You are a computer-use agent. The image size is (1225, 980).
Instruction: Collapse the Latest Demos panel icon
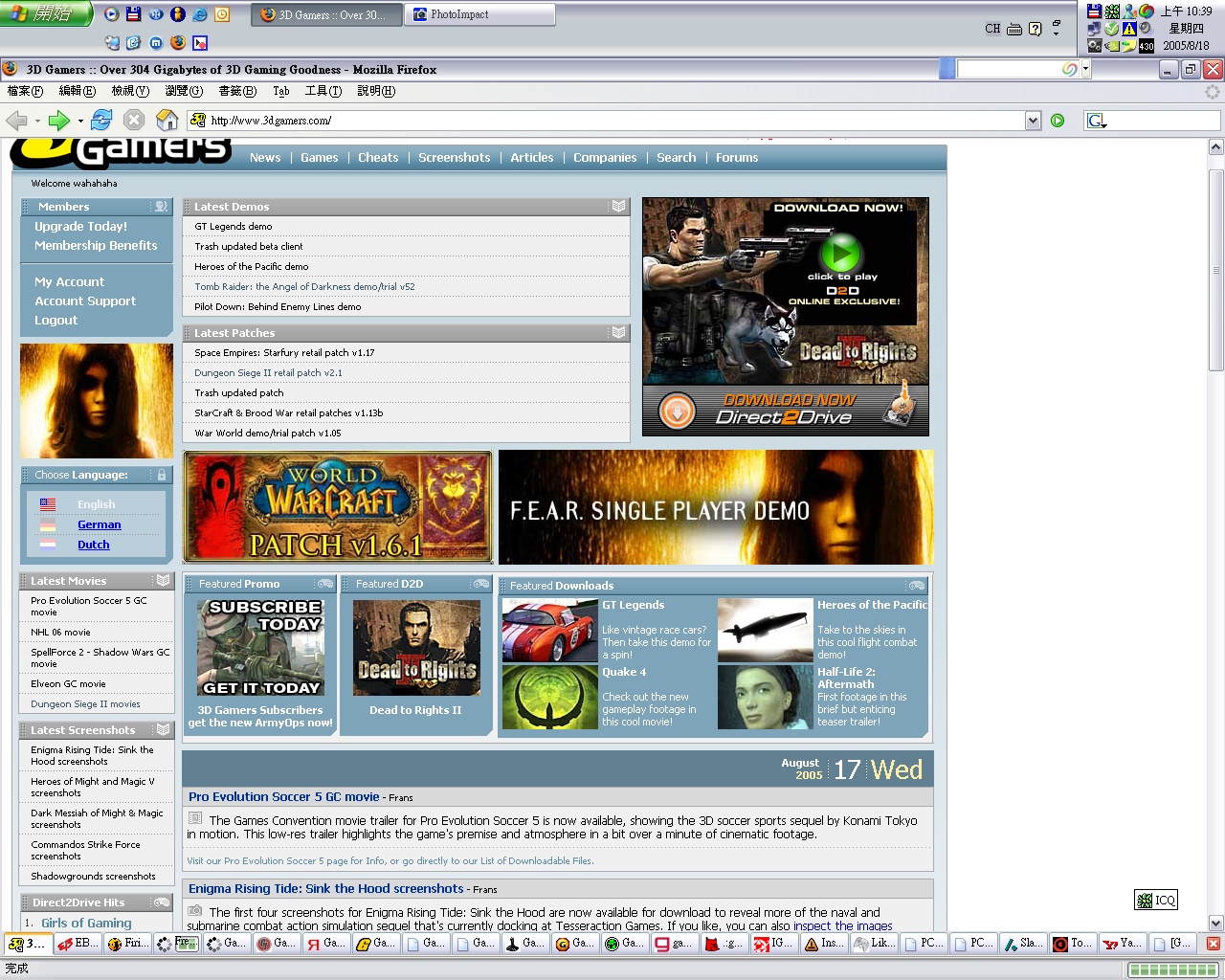pos(618,206)
